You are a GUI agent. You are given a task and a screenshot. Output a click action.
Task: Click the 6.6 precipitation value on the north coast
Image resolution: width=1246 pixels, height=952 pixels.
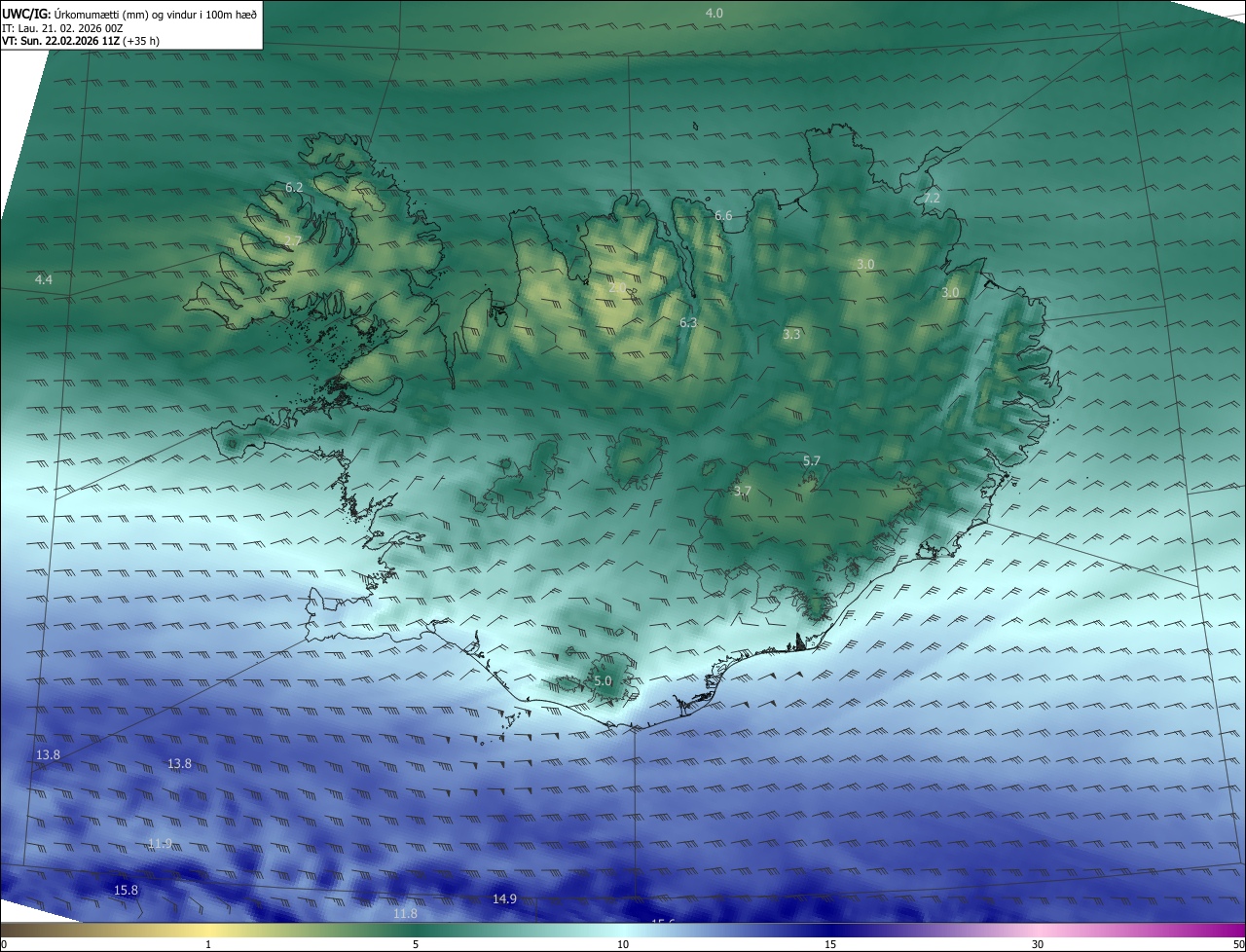pyautogui.click(x=723, y=216)
